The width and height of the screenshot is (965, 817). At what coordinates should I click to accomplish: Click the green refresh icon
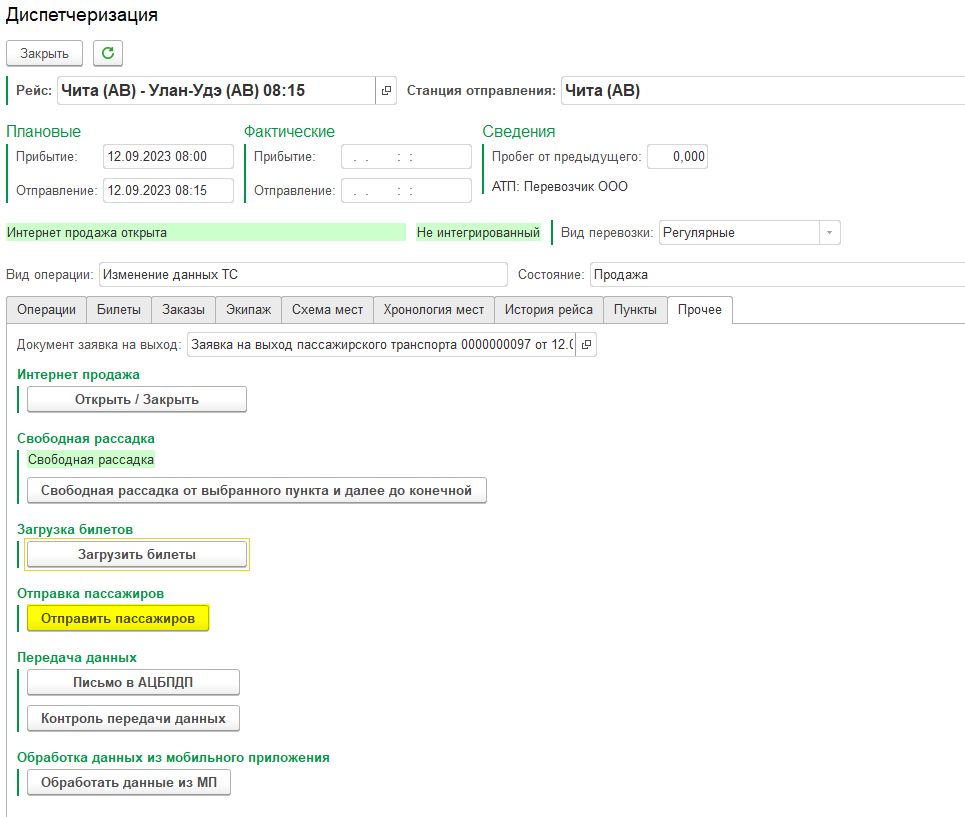pyautogui.click(x=108, y=53)
